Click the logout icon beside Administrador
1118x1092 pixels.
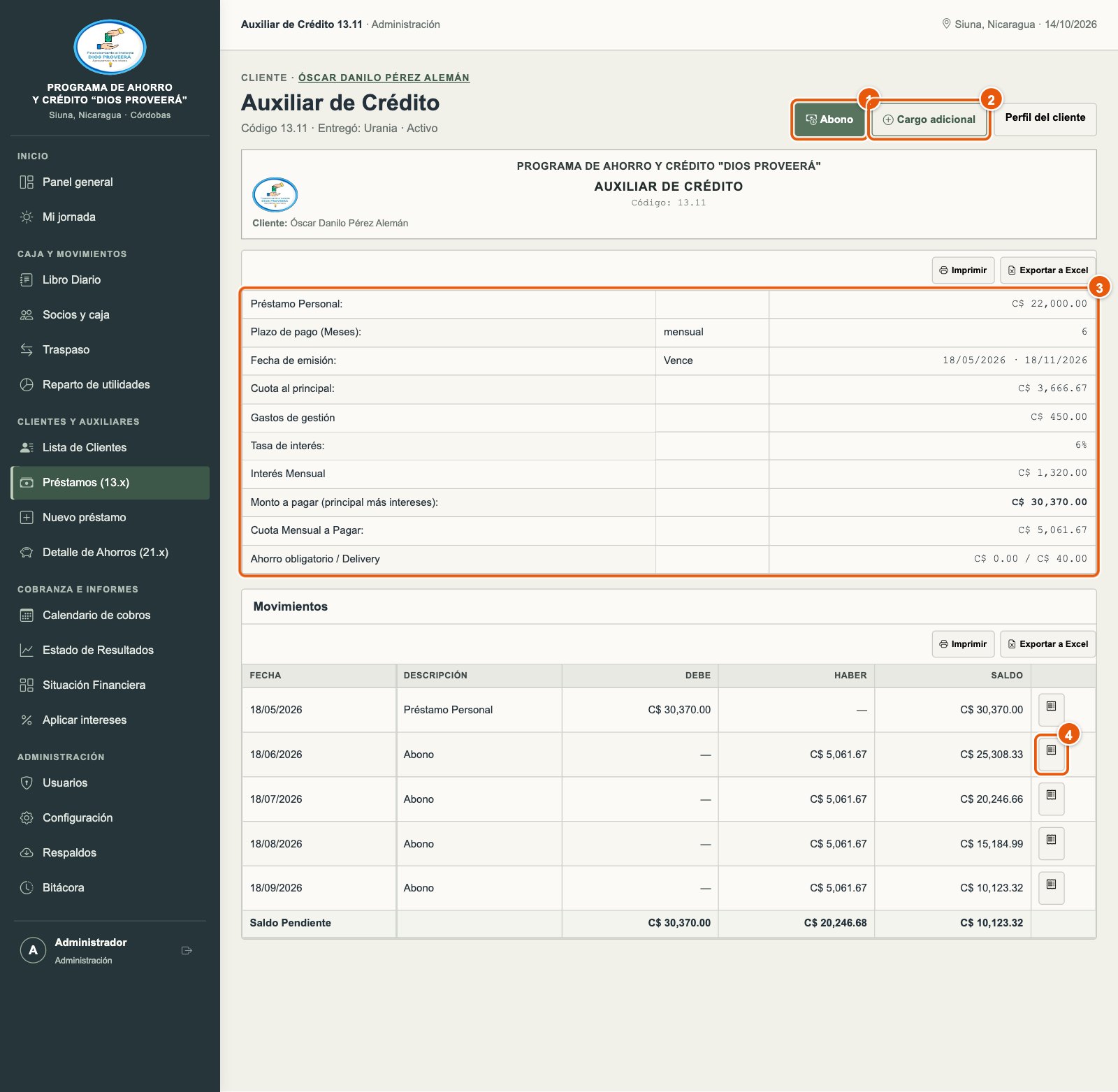click(187, 951)
